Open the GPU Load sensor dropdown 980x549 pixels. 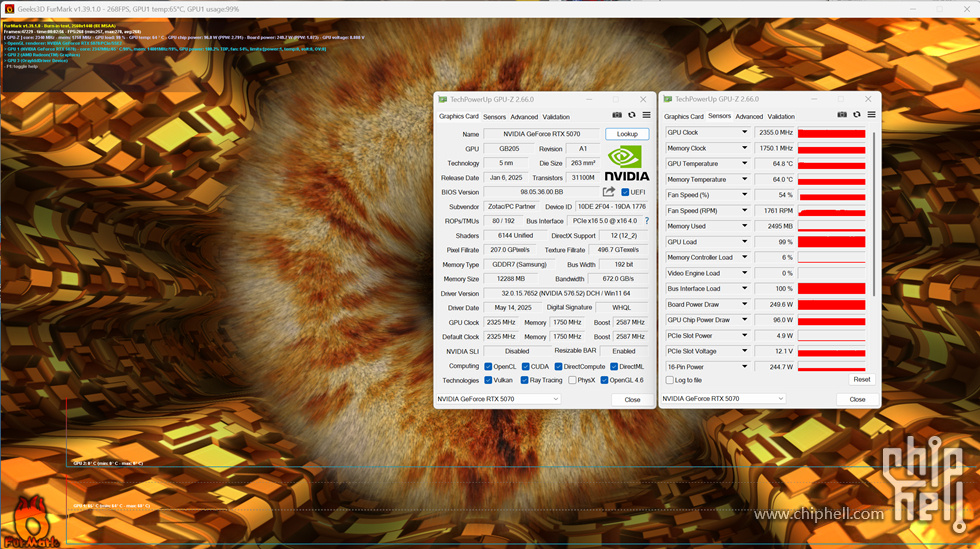point(744,242)
